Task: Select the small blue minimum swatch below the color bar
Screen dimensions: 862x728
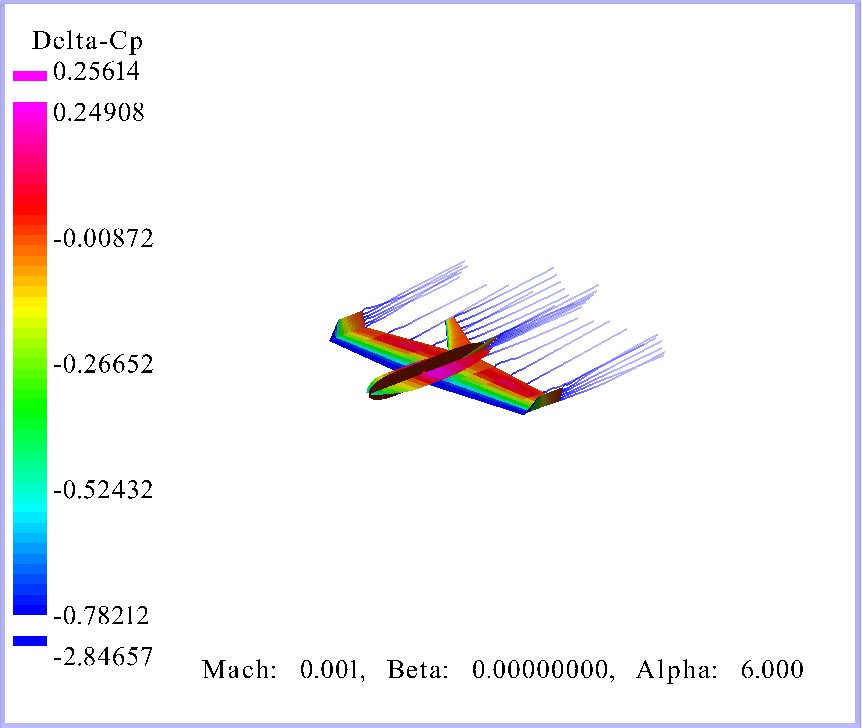Action: (29, 640)
